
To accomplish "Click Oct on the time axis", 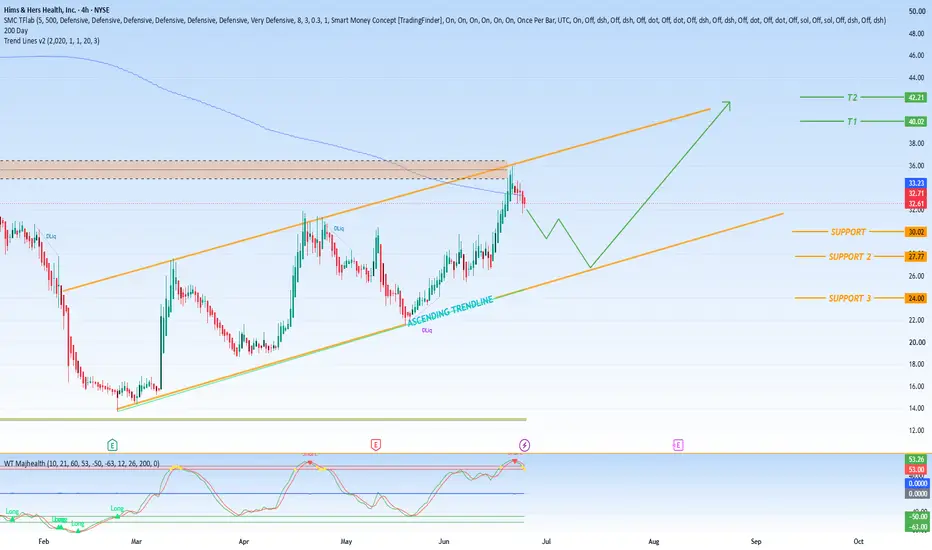I will (858, 542).
